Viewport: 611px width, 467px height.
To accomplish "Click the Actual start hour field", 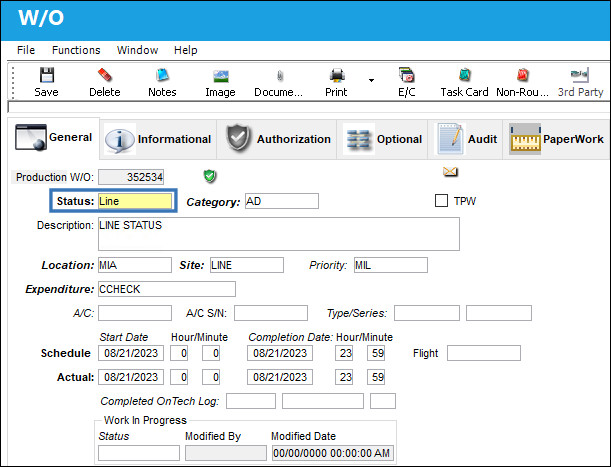I will pyautogui.click(x=179, y=377).
